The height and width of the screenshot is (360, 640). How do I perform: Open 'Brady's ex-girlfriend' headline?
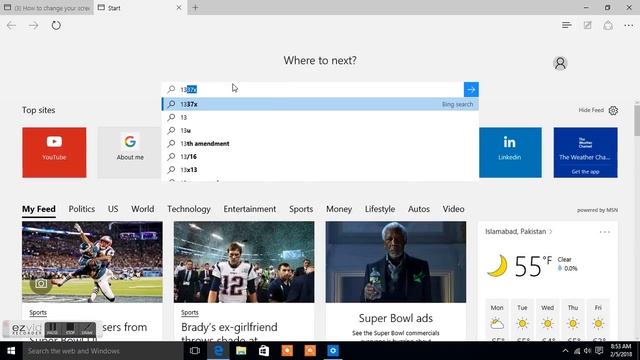point(229,332)
